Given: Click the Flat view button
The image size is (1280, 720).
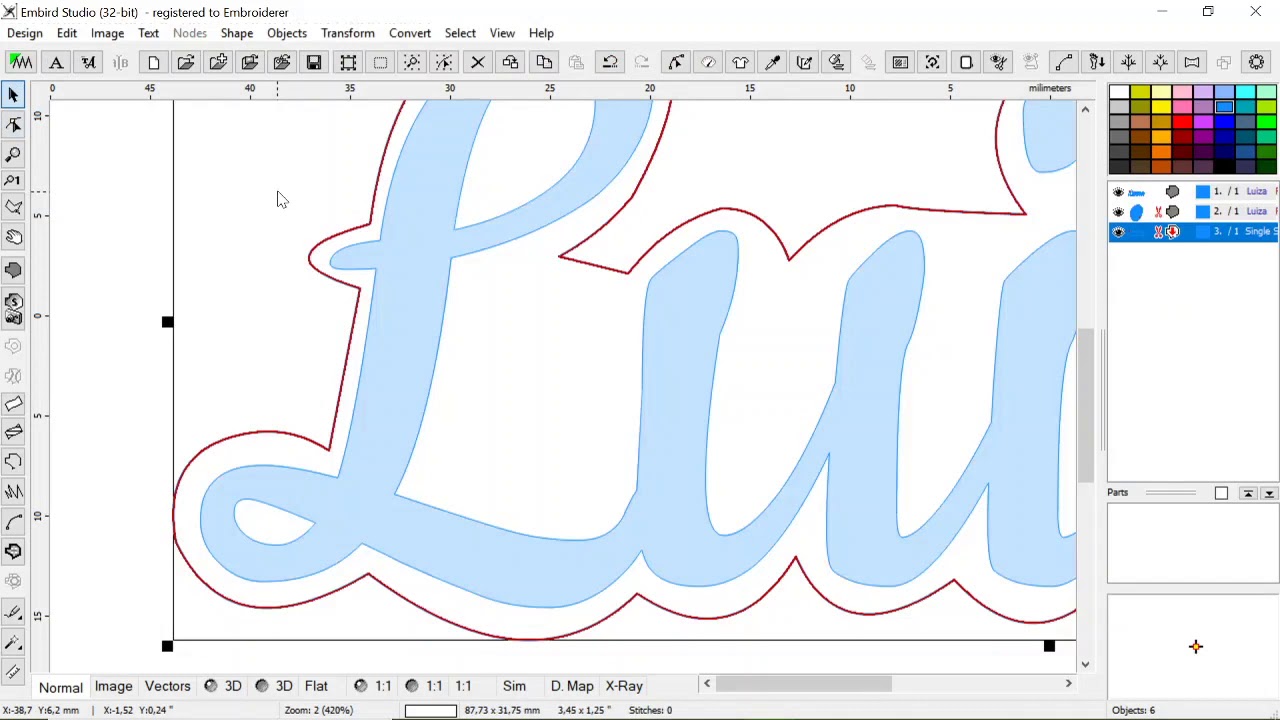Looking at the screenshot, I should [x=316, y=686].
